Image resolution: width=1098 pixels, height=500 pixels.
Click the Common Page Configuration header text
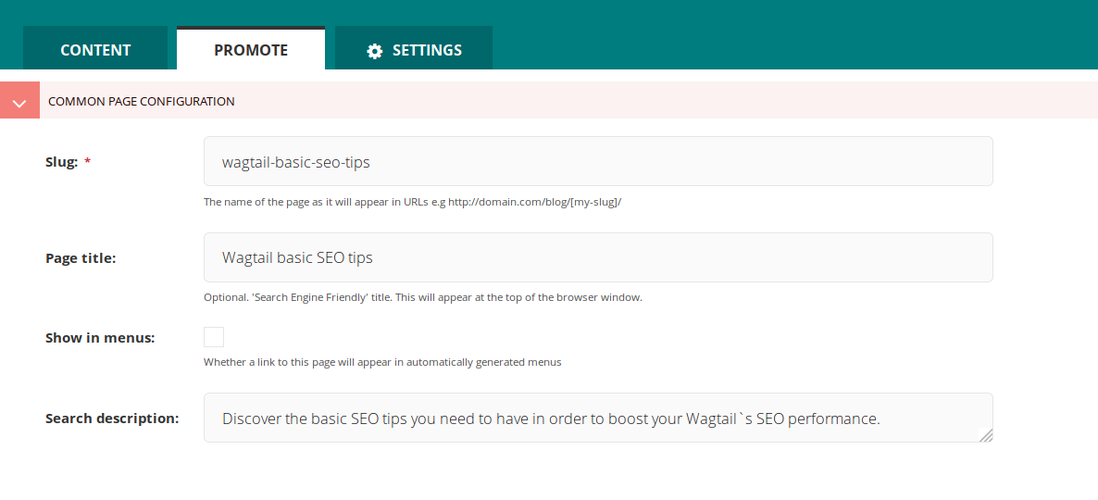pyautogui.click(x=141, y=102)
